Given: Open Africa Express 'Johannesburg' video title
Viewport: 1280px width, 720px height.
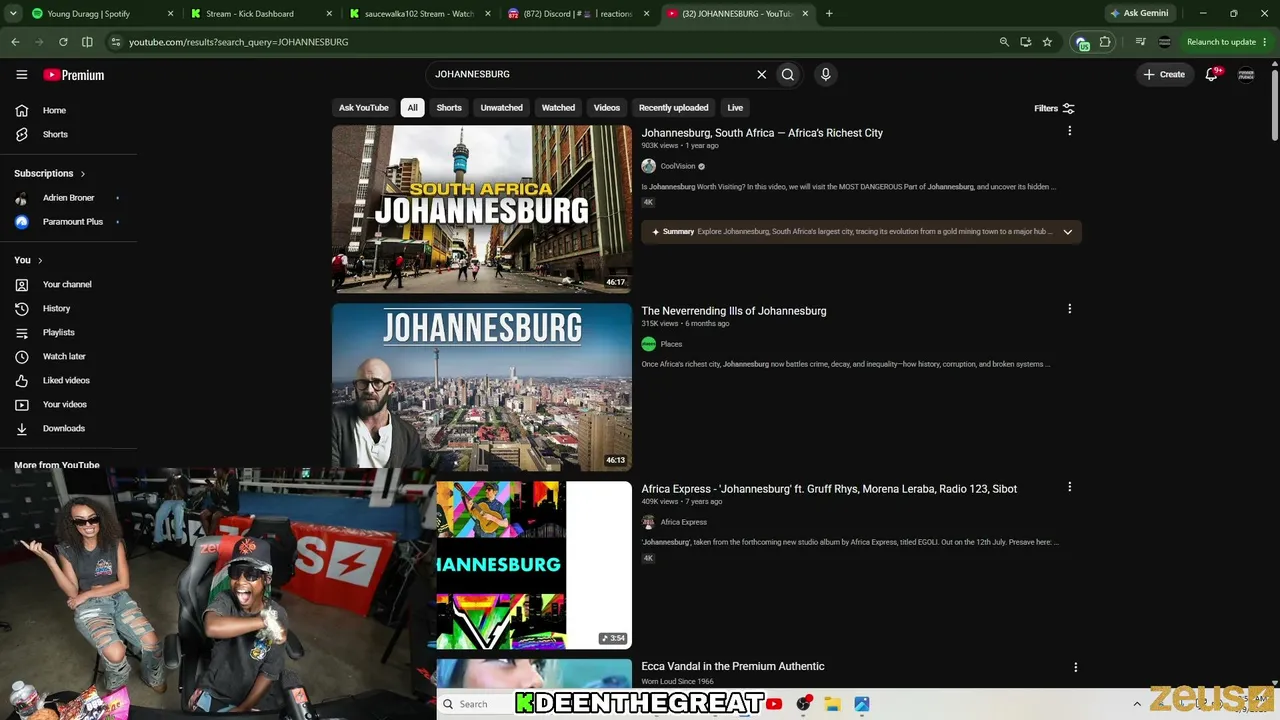Looking at the screenshot, I should 829,489.
